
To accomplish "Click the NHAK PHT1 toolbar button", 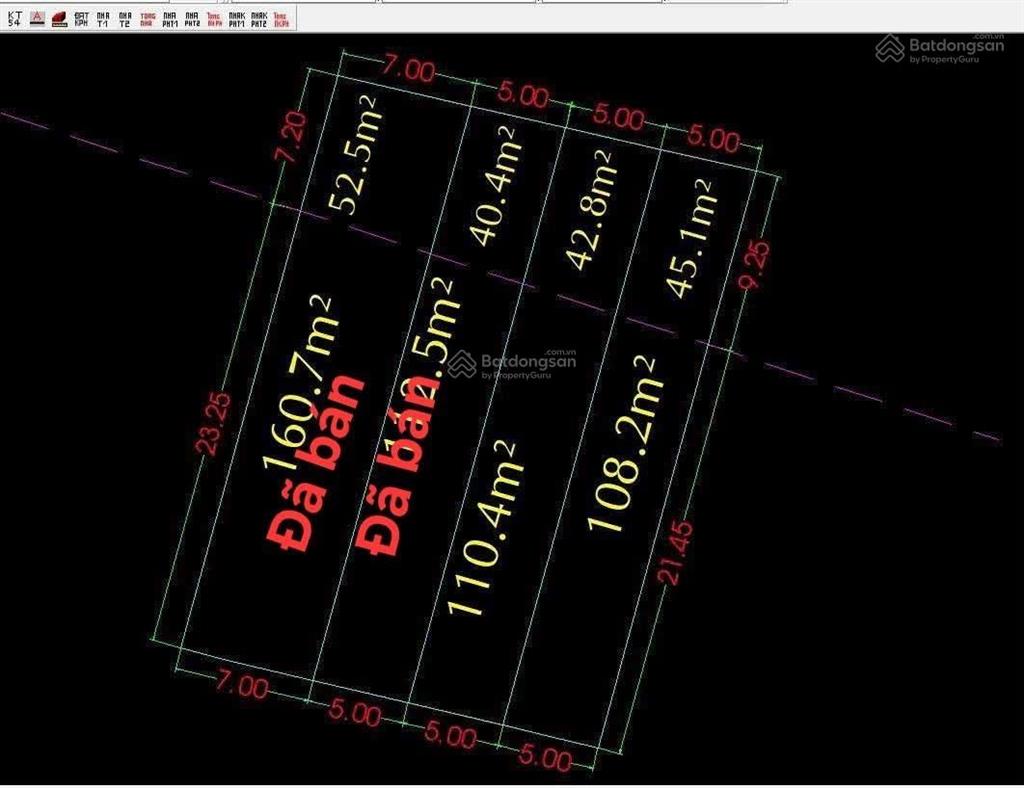I will (236, 18).
